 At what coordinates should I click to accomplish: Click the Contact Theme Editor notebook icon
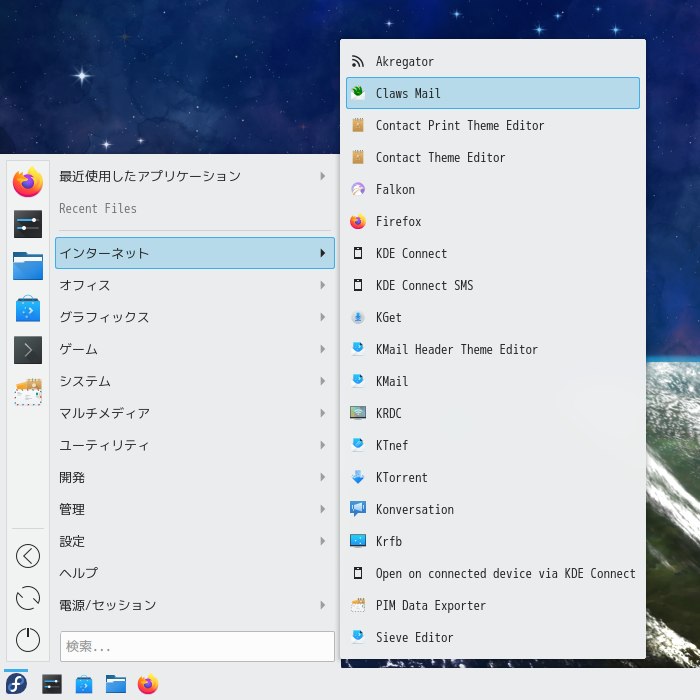358,157
